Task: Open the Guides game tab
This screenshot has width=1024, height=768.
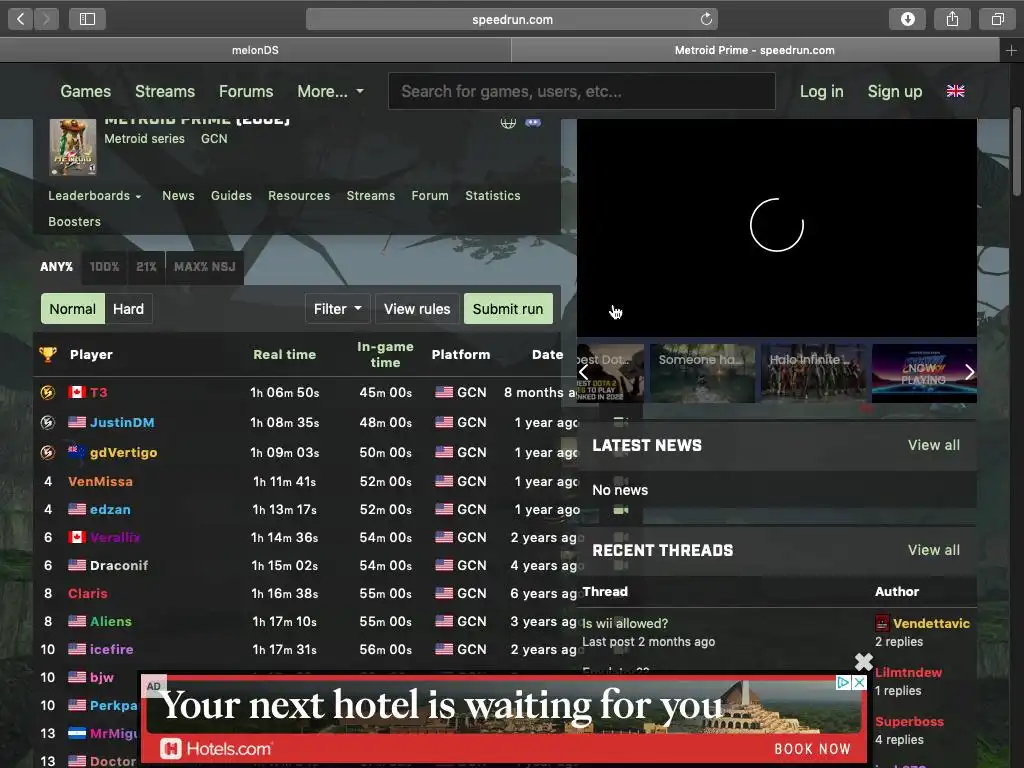Action: [x=231, y=196]
